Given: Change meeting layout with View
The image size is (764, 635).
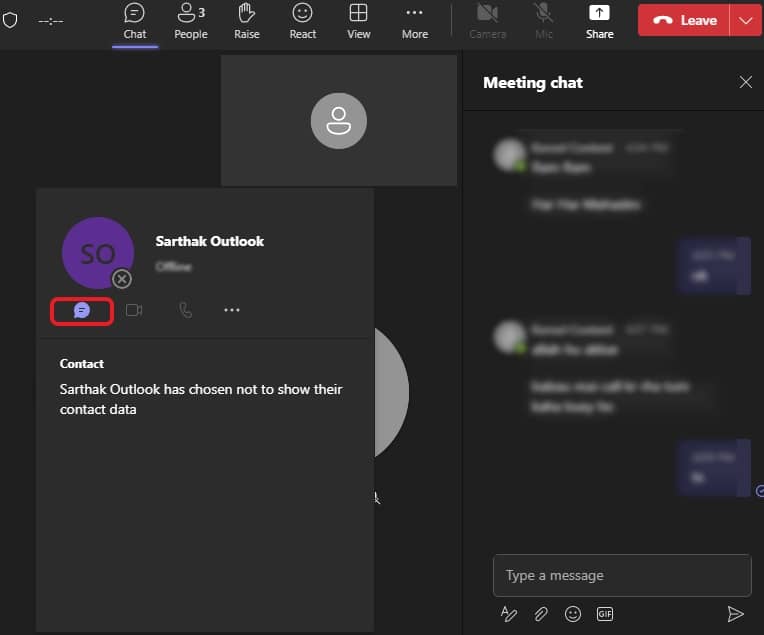Looking at the screenshot, I should [x=359, y=21].
